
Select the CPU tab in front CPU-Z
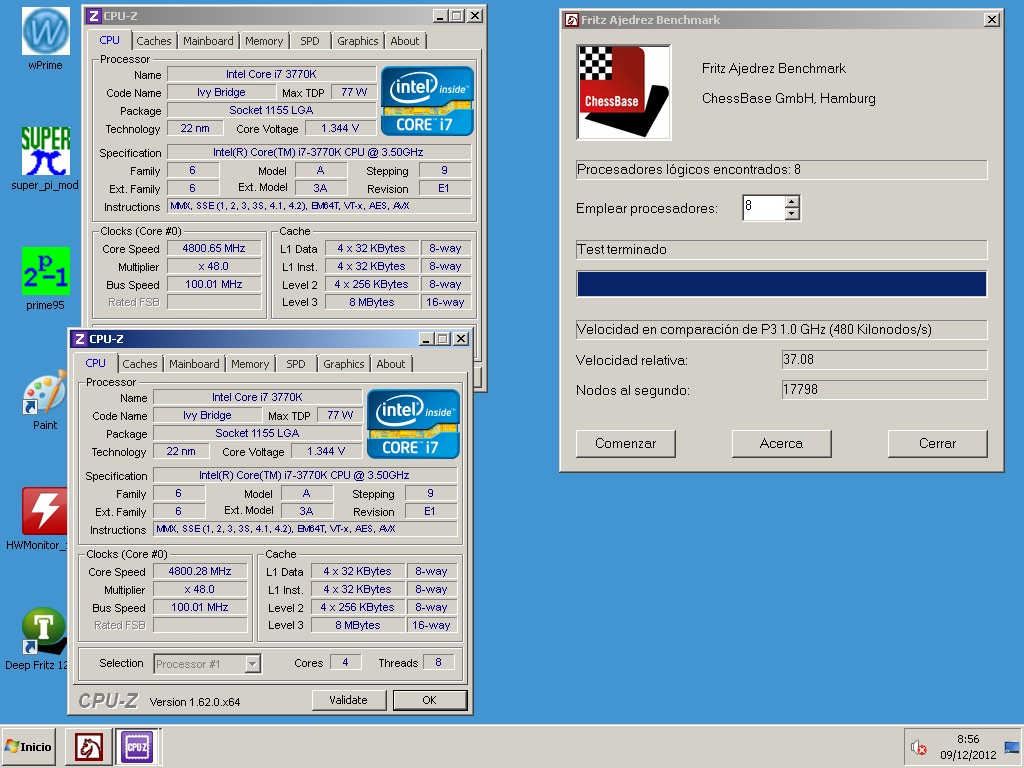[x=95, y=363]
